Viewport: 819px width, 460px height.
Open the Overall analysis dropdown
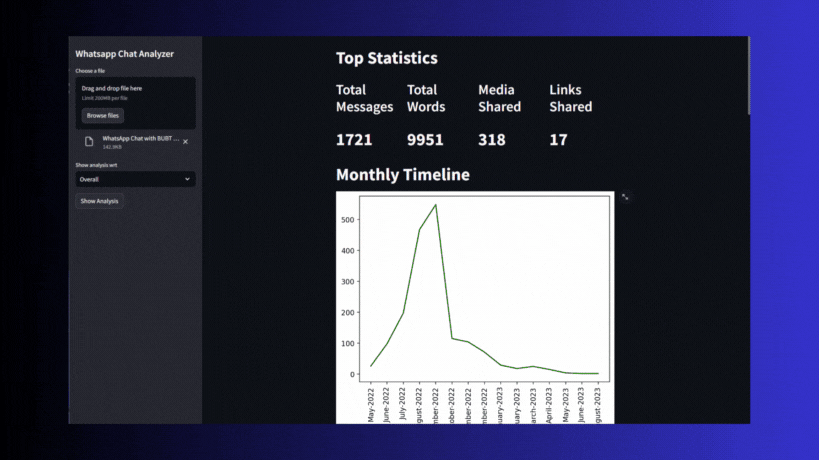(135, 179)
